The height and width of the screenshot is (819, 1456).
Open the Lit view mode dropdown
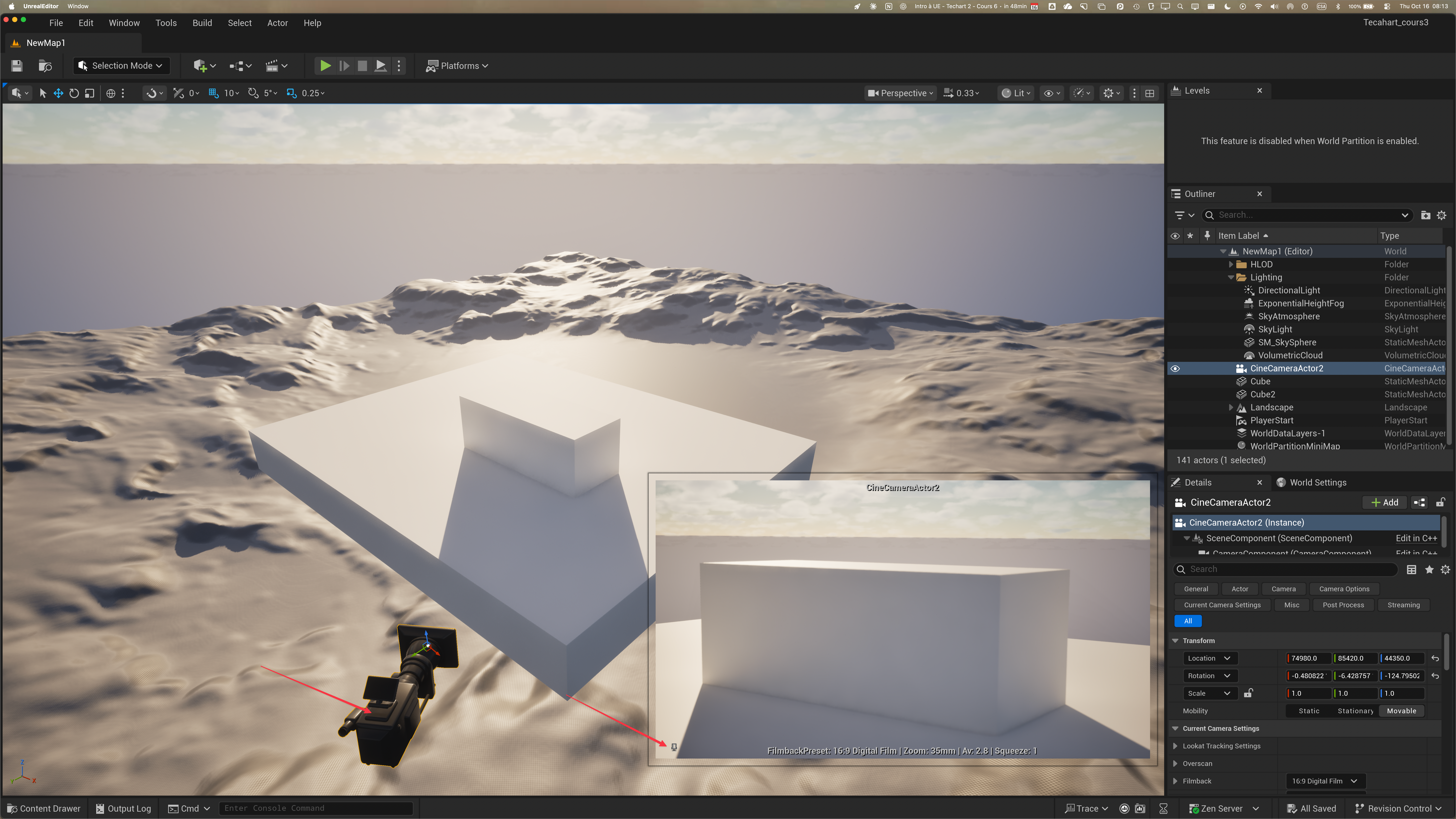pos(1016,93)
